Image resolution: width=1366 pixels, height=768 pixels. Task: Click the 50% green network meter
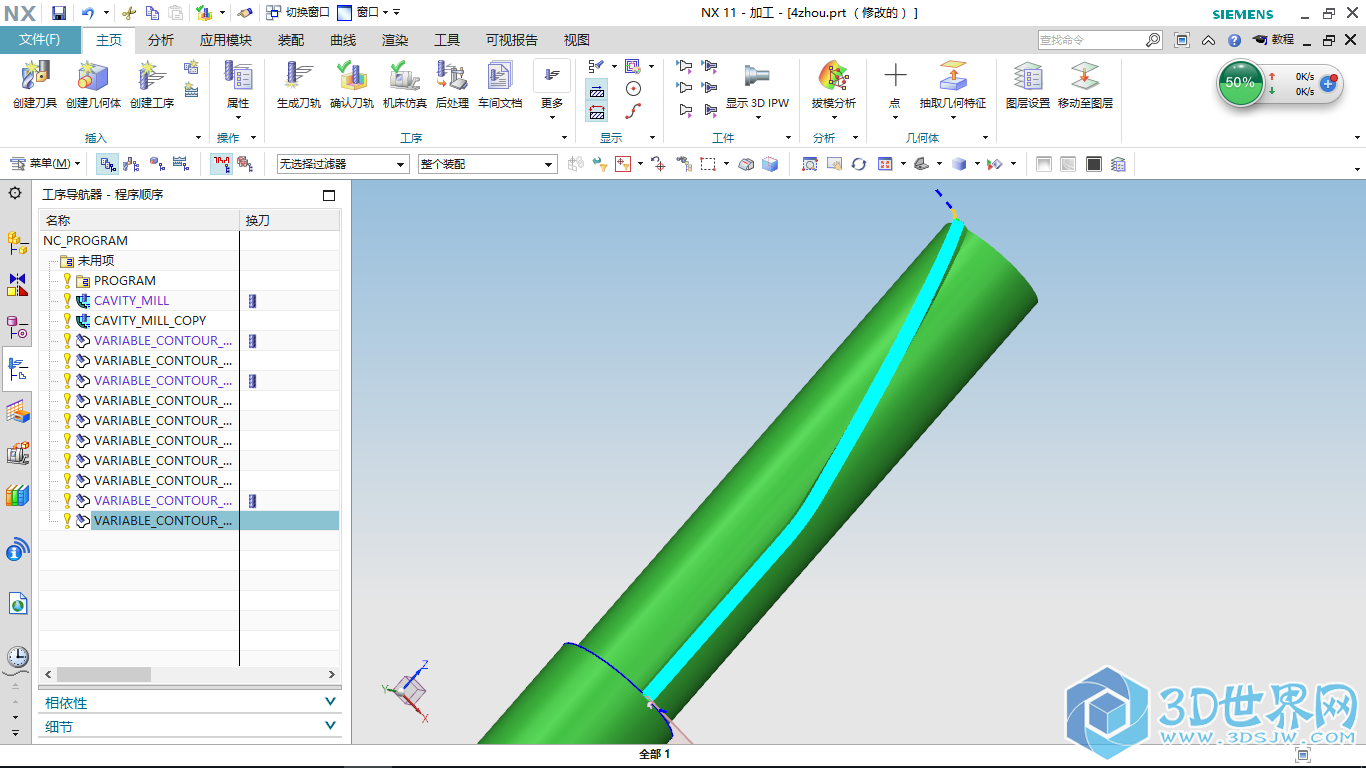click(1240, 83)
